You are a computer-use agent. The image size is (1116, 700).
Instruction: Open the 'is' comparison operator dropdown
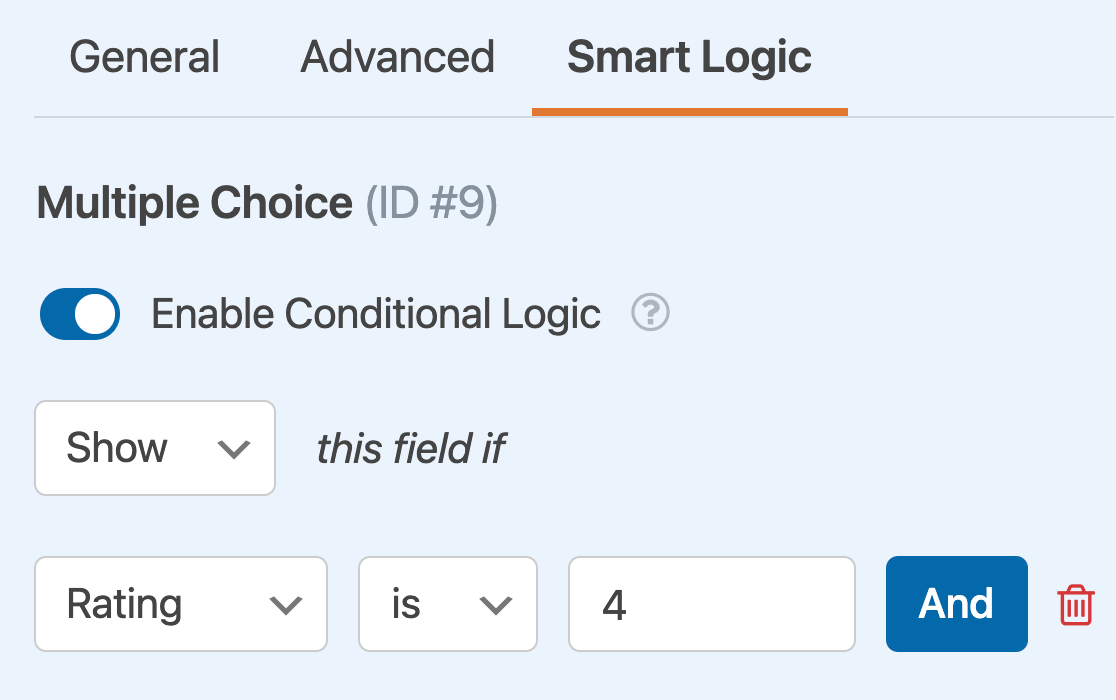(x=447, y=604)
